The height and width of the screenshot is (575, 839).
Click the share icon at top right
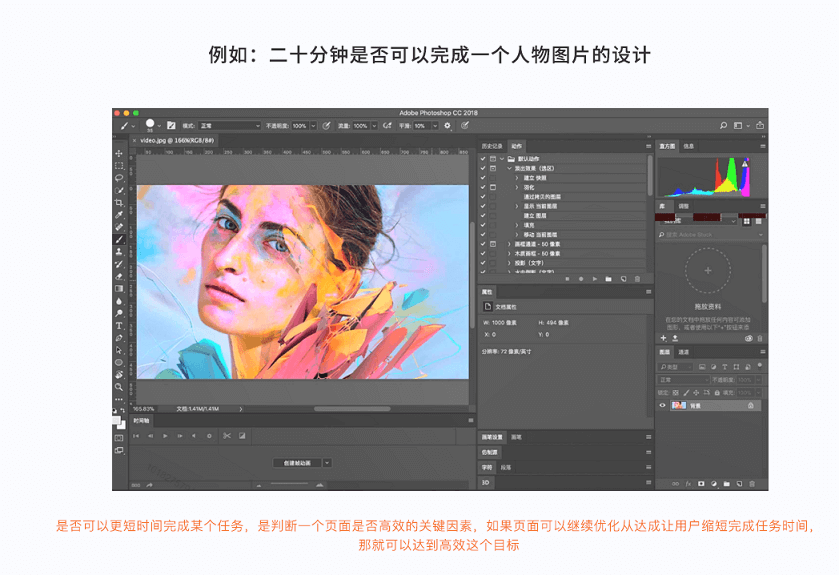(x=760, y=126)
